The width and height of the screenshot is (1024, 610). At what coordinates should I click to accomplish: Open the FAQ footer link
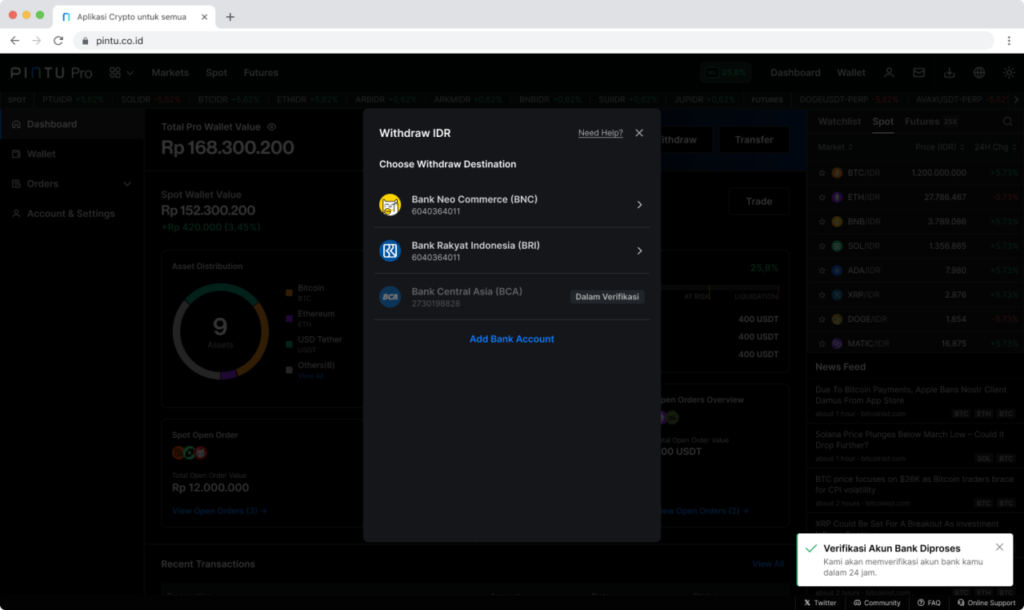[x=929, y=603]
